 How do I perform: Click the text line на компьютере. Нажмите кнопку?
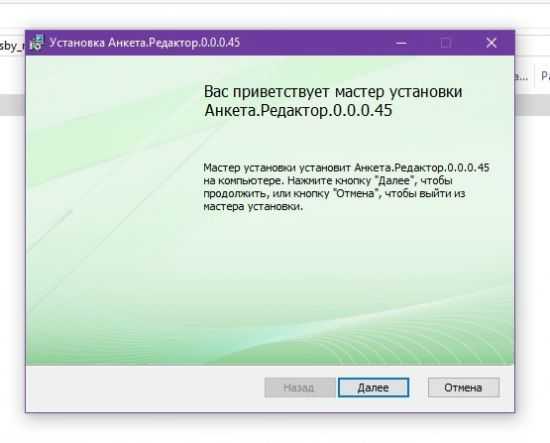328,181
